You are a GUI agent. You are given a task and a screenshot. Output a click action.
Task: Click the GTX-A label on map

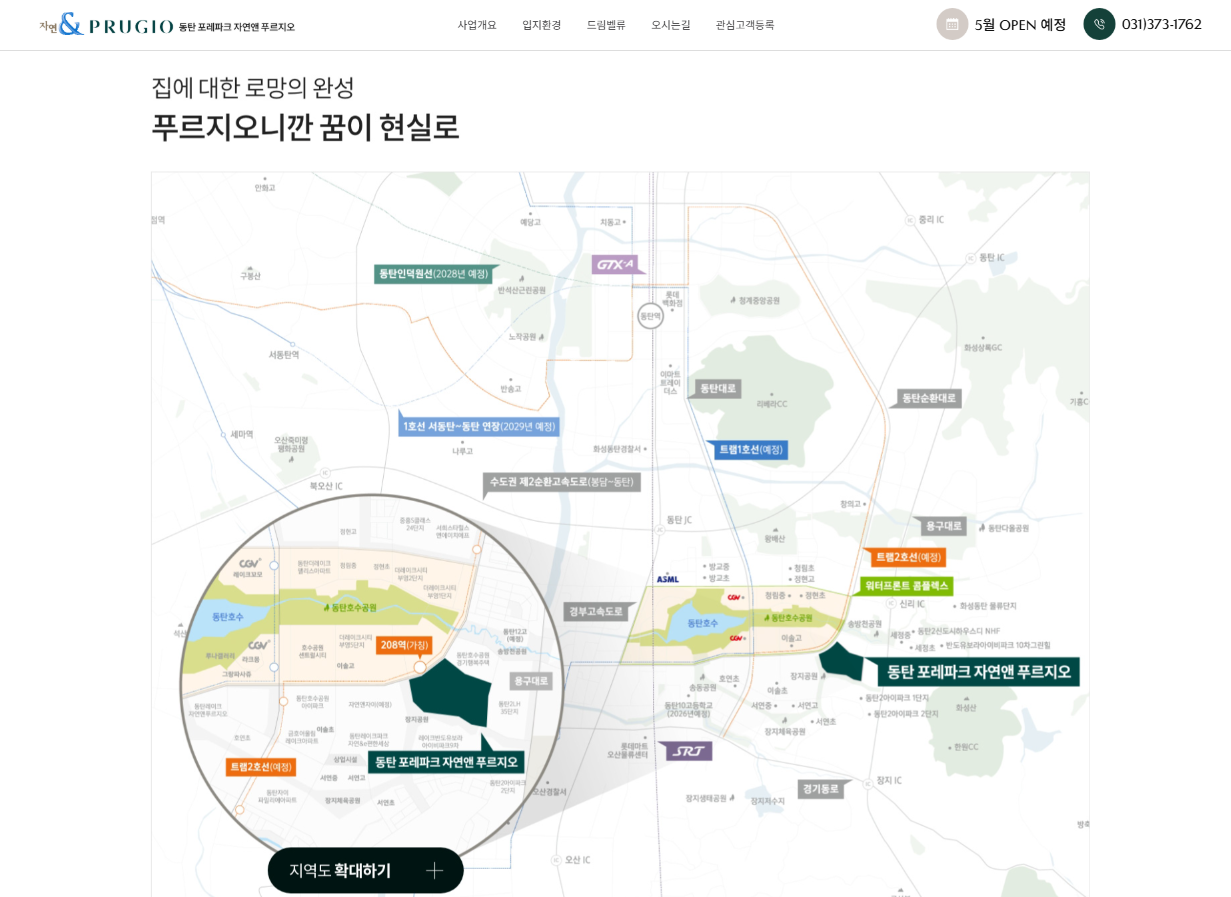pyautogui.click(x=616, y=264)
